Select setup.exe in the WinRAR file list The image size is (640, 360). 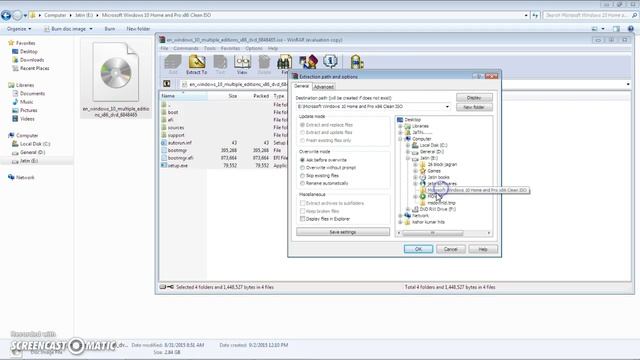[178, 165]
